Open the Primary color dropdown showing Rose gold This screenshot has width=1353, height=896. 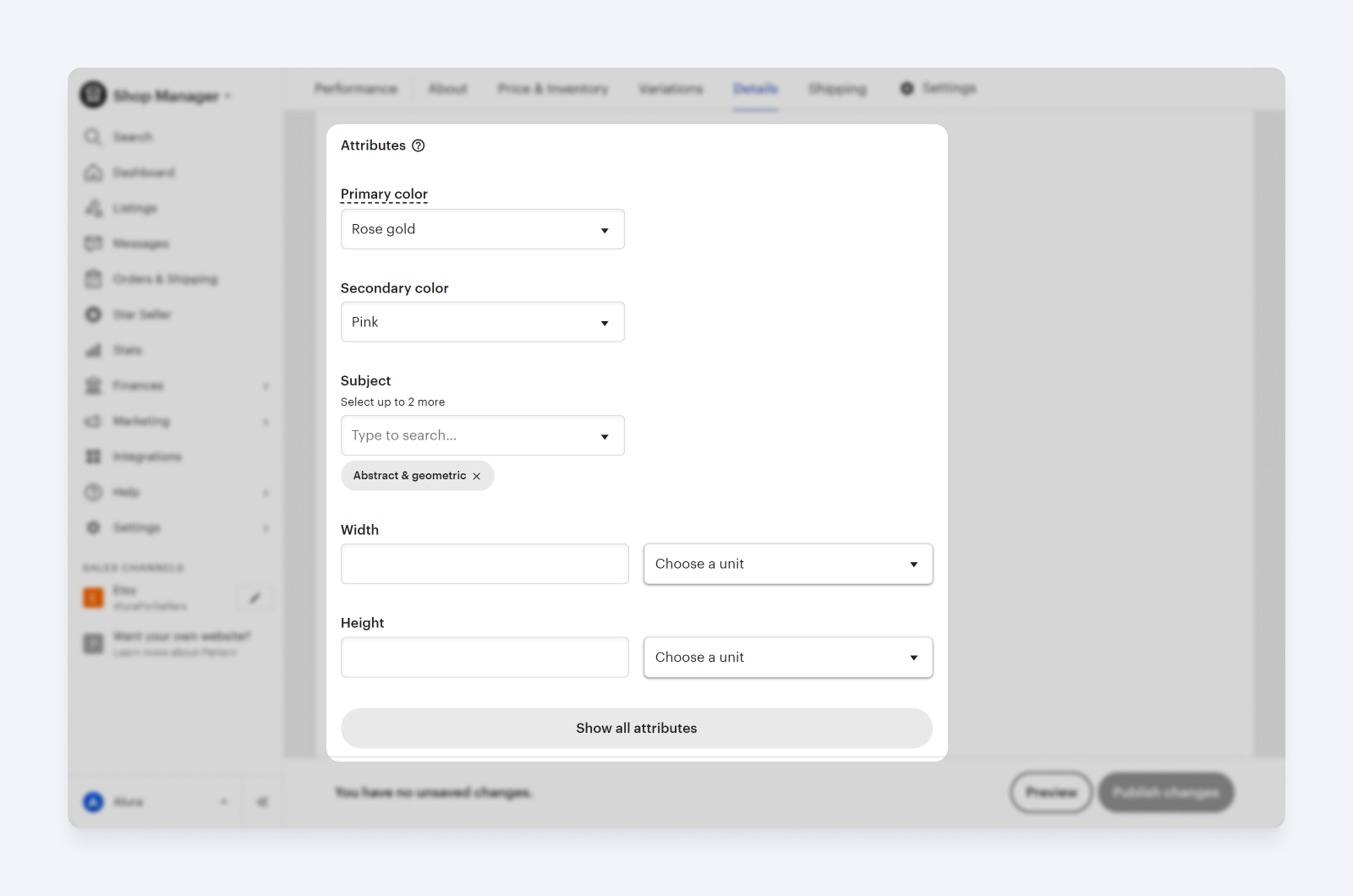[x=482, y=229]
